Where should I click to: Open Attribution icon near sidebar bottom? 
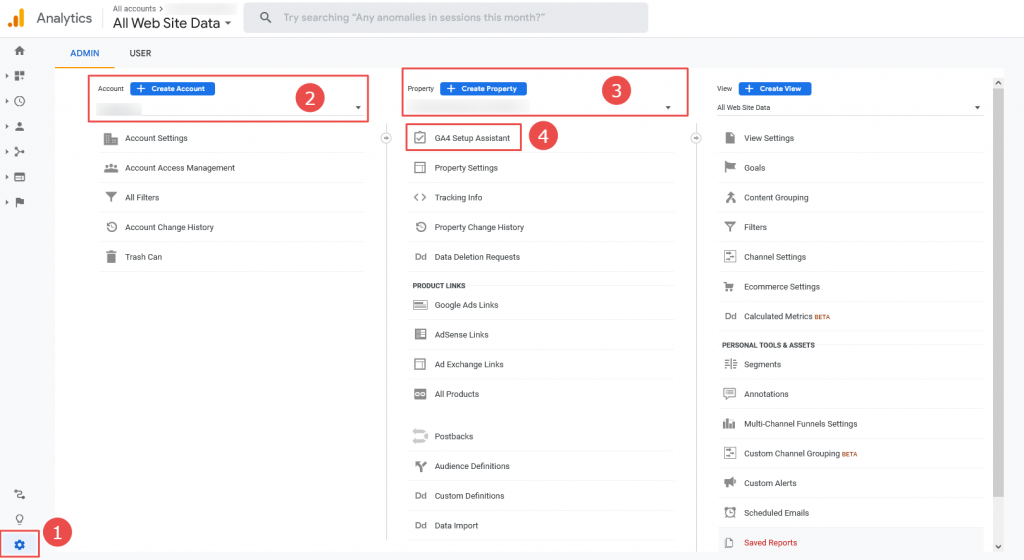click(x=20, y=495)
